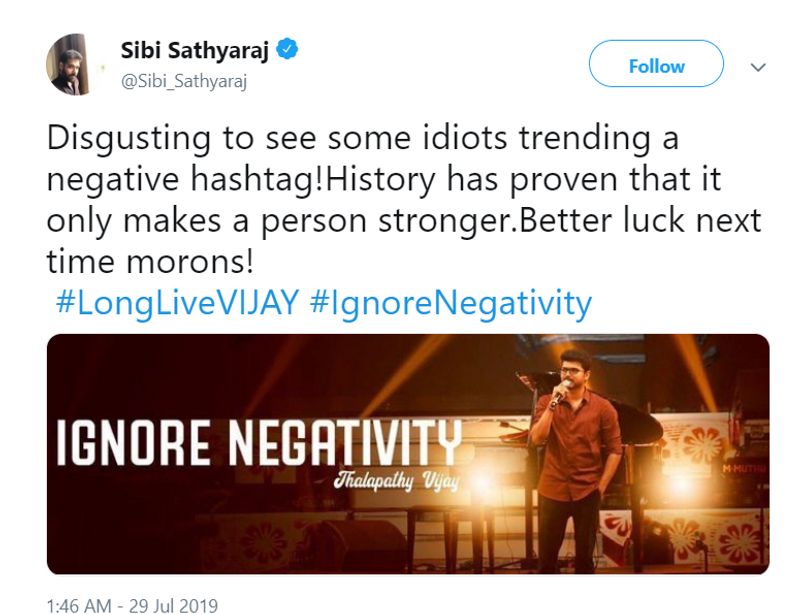Click the blue verified badge icon
Viewport: 800px width, 614px height.
click(x=287, y=49)
